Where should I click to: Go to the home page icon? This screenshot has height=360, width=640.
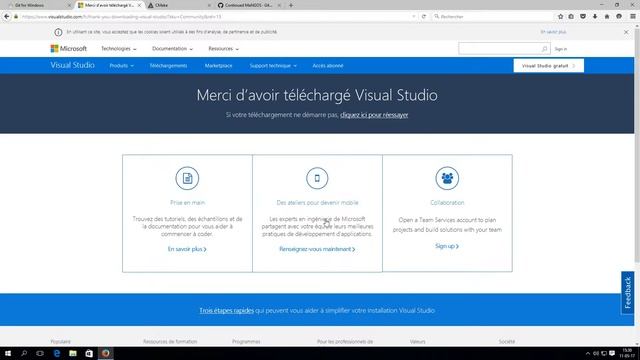[x=607, y=17]
